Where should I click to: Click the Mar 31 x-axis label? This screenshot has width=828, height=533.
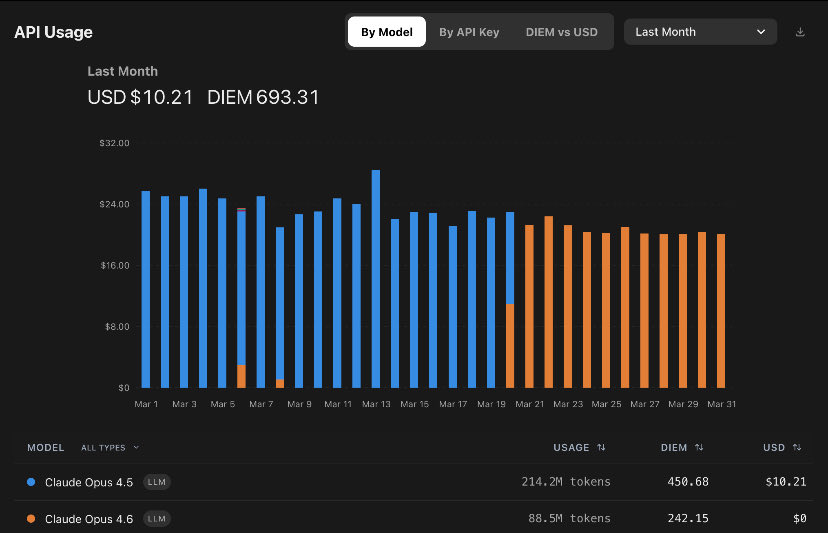721,404
